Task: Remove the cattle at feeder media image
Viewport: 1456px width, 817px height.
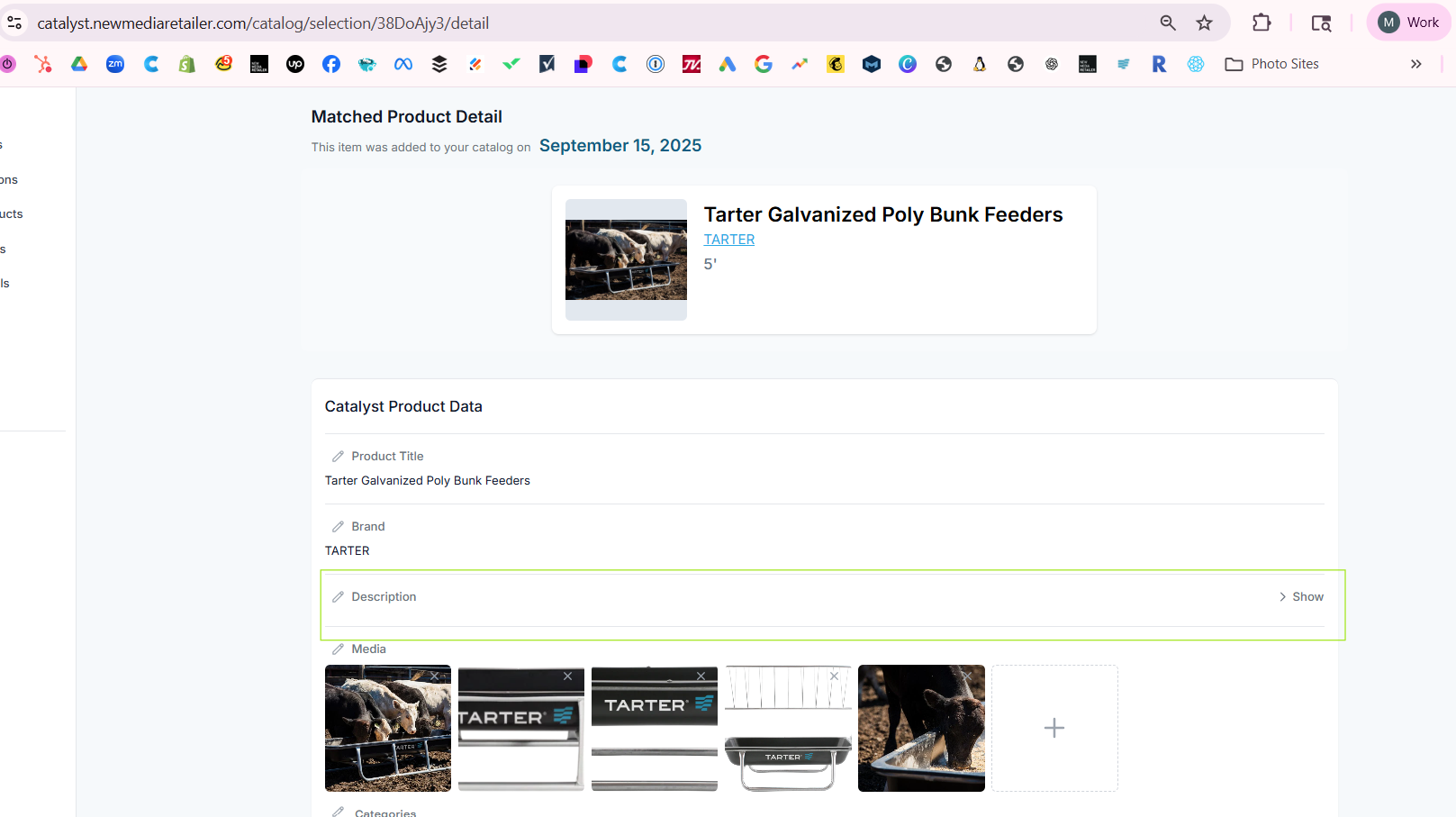Action: 435,676
